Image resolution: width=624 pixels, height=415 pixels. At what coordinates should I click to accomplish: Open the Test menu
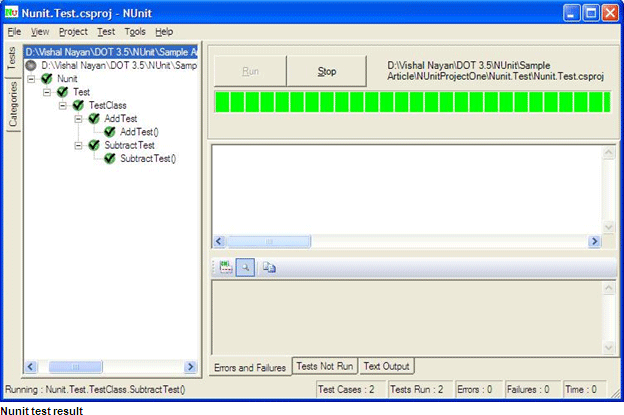tap(106, 32)
